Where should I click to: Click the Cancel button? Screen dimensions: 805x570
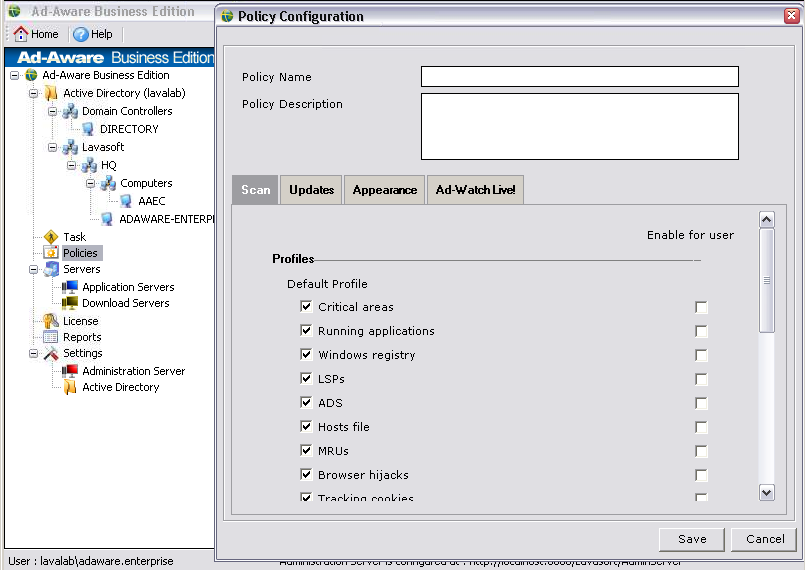click(764, 539)
